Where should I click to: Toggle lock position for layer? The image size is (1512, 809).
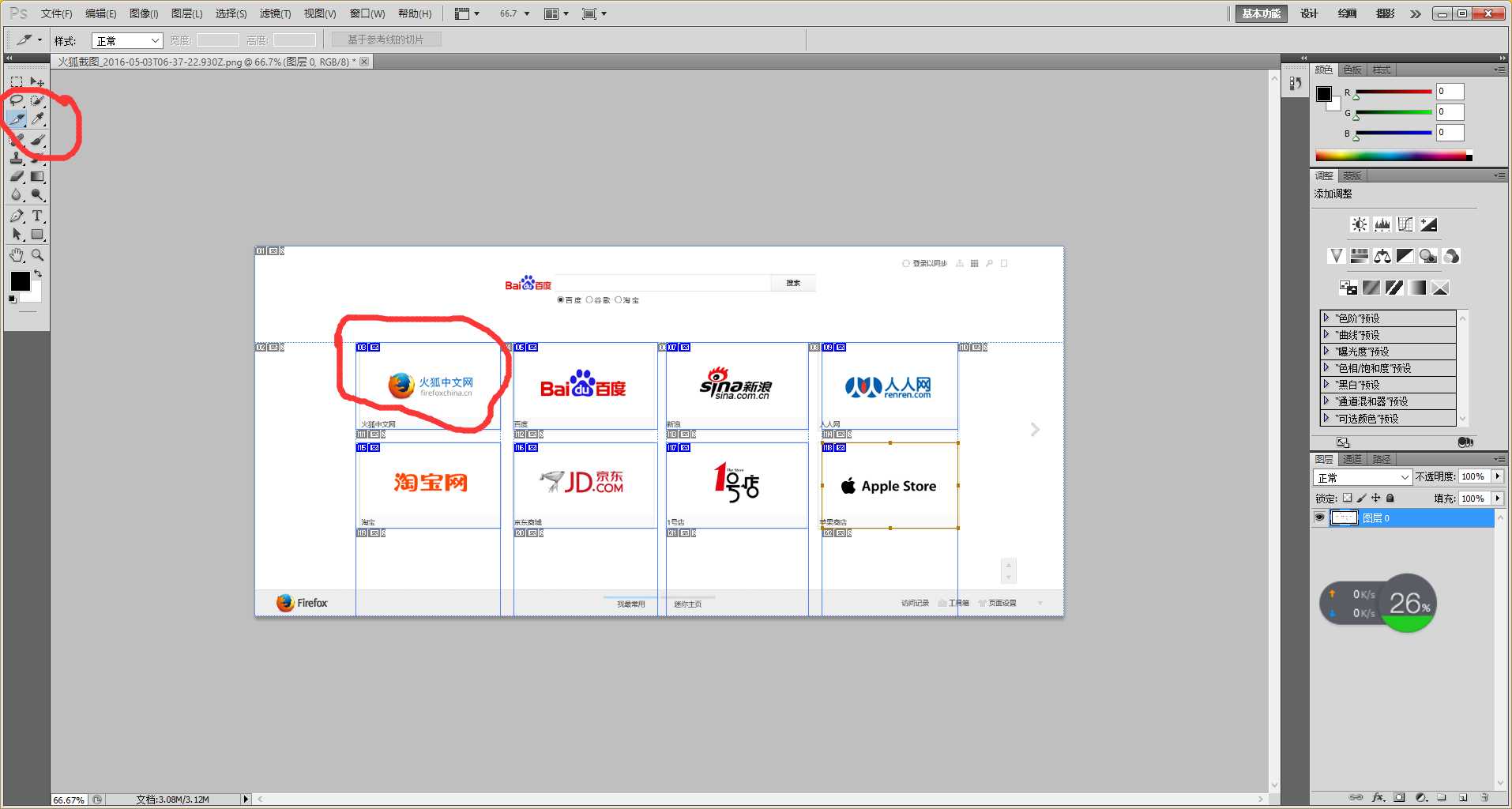click(x=1375, y=498)
